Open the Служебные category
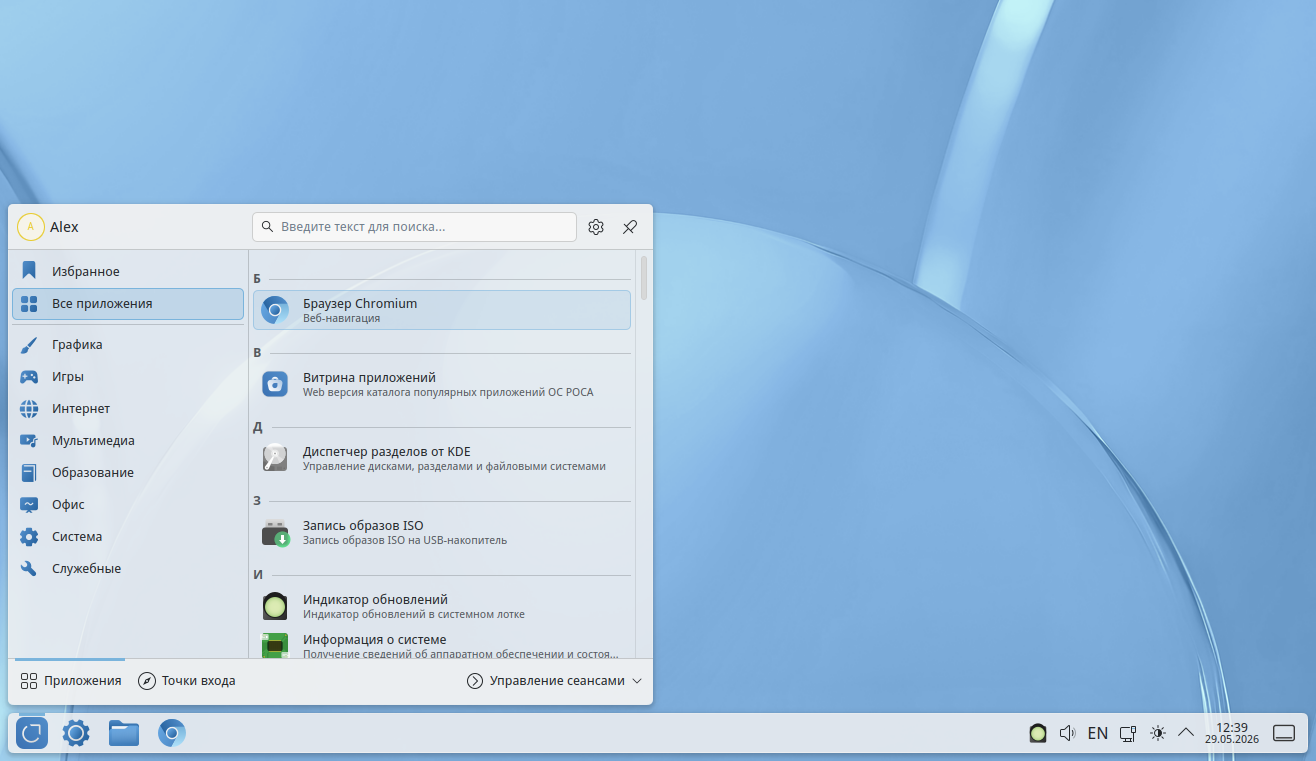The image size is (1316, 761). pos(128,569)
